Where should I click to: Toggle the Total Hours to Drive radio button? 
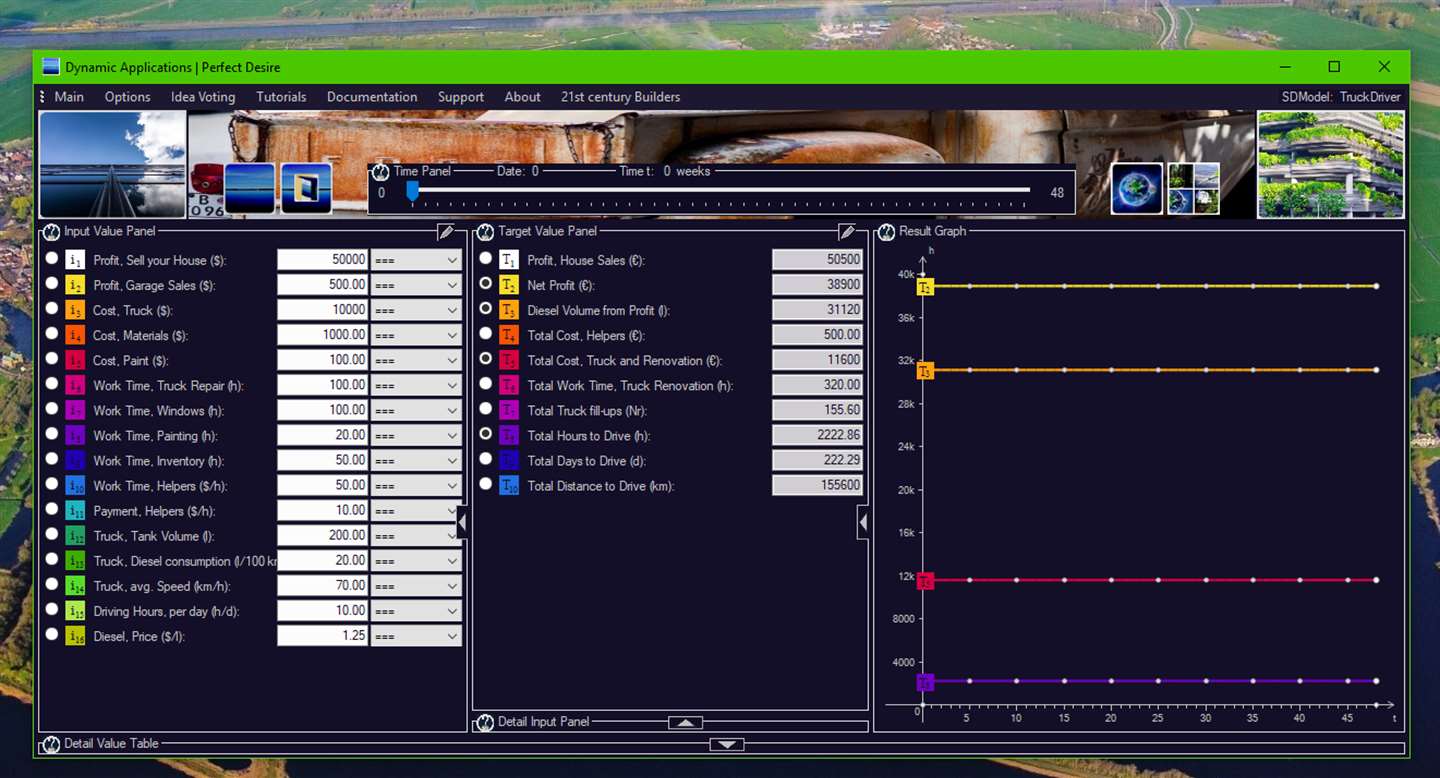click(486, 434)
